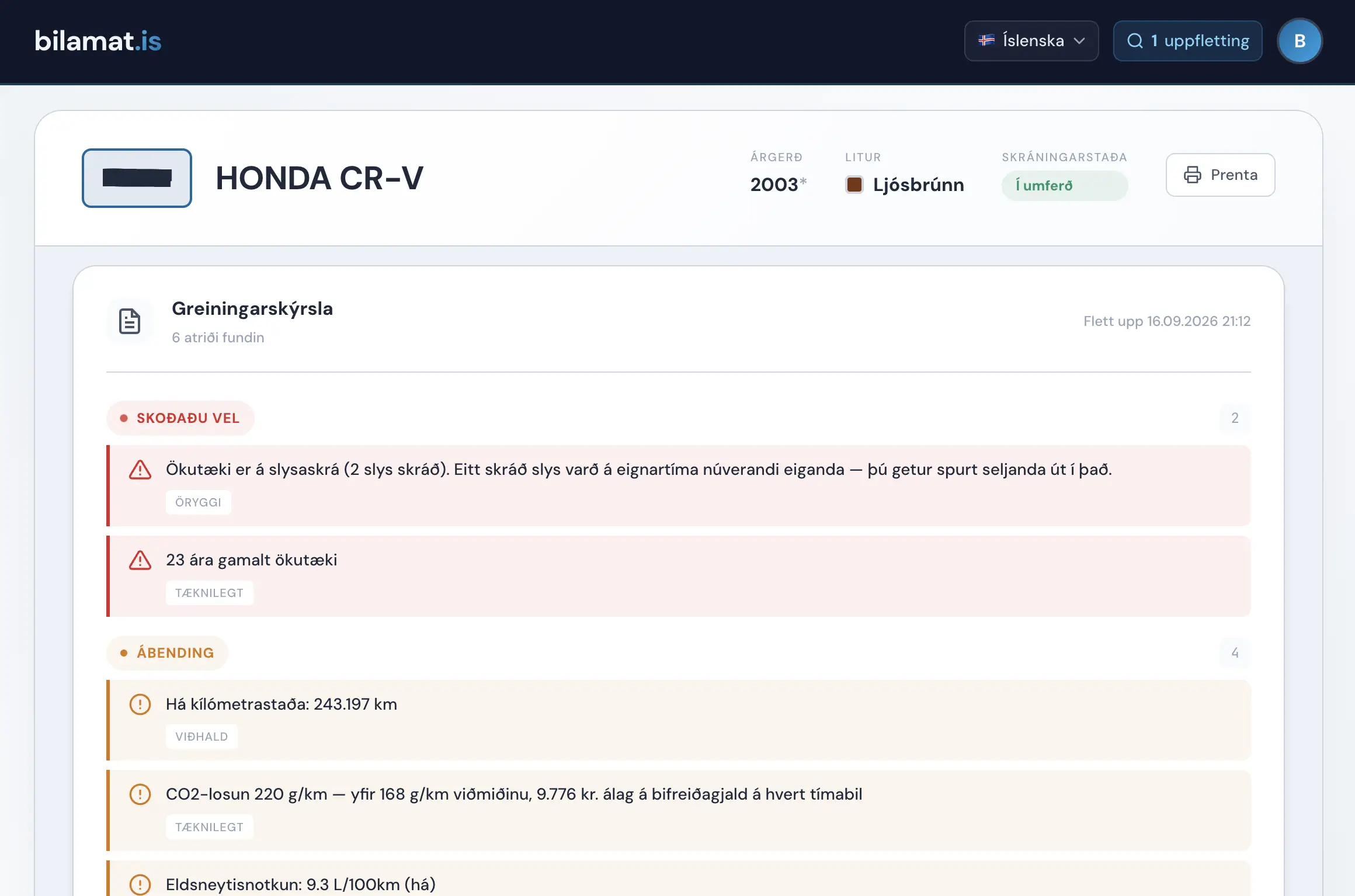This screenshot has width=1355, height=896.
Task: Click the CO2-losun 220 g/km text
Action: click(514, 794)
